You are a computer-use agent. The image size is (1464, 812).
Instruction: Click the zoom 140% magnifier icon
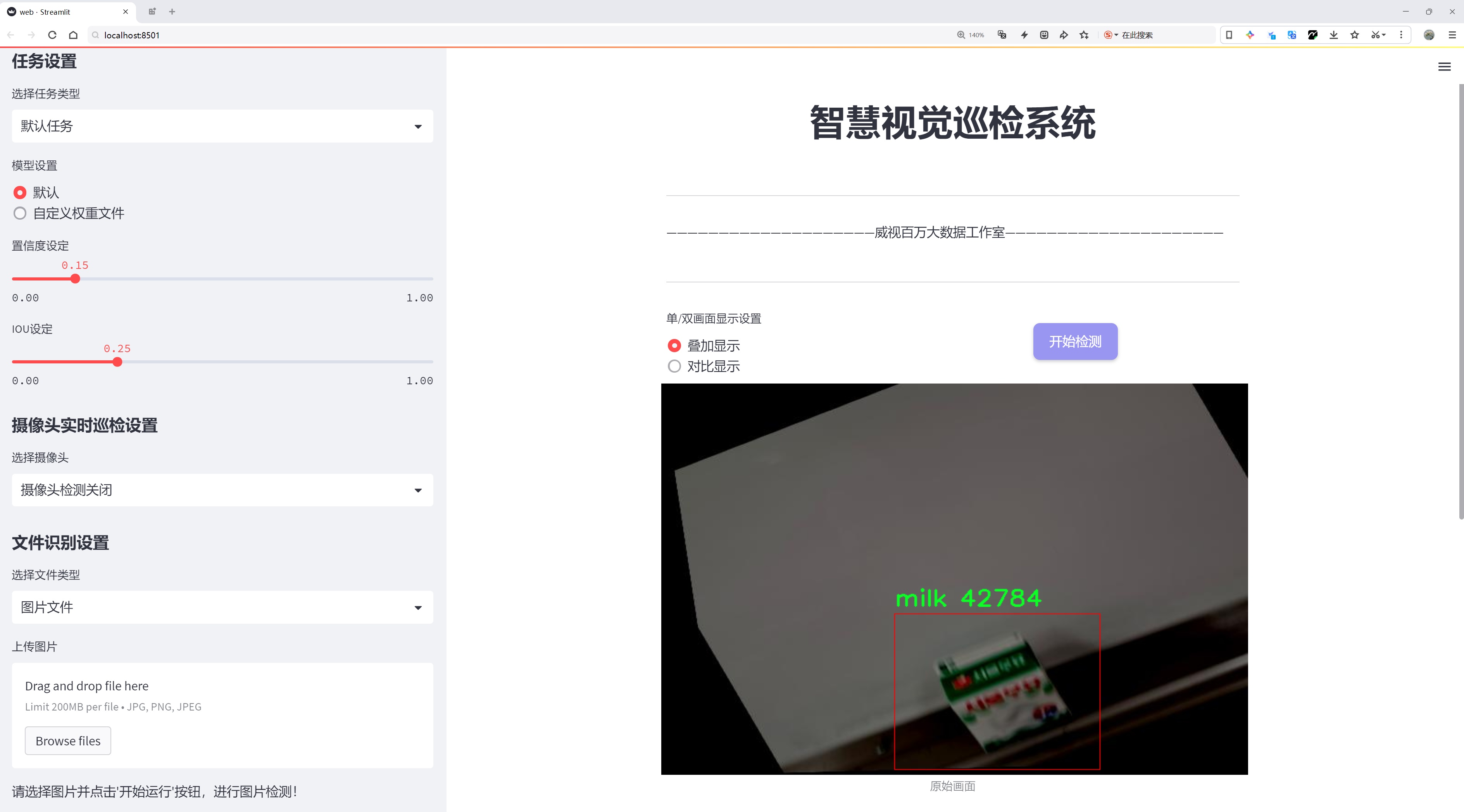(961, 35)
